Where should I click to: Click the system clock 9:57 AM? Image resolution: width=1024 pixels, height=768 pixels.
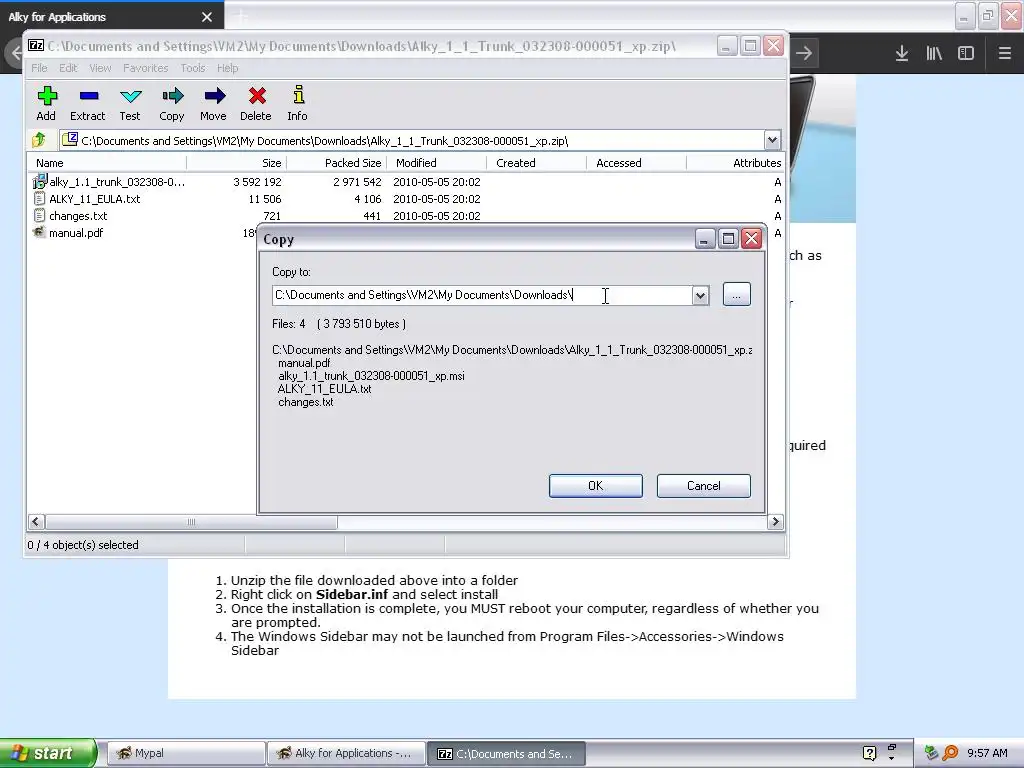pos(987,753)
